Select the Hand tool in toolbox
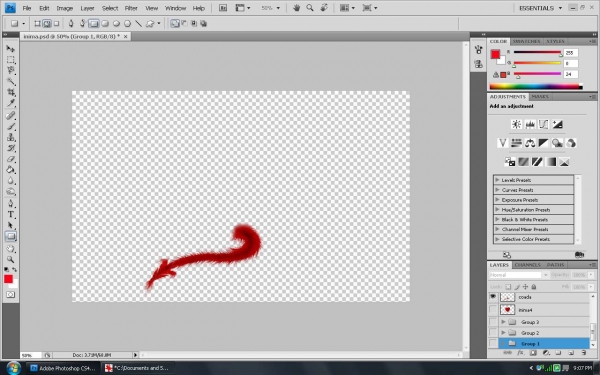The width and height of the screenshot is (600, 375). click(x=11, y=249)
